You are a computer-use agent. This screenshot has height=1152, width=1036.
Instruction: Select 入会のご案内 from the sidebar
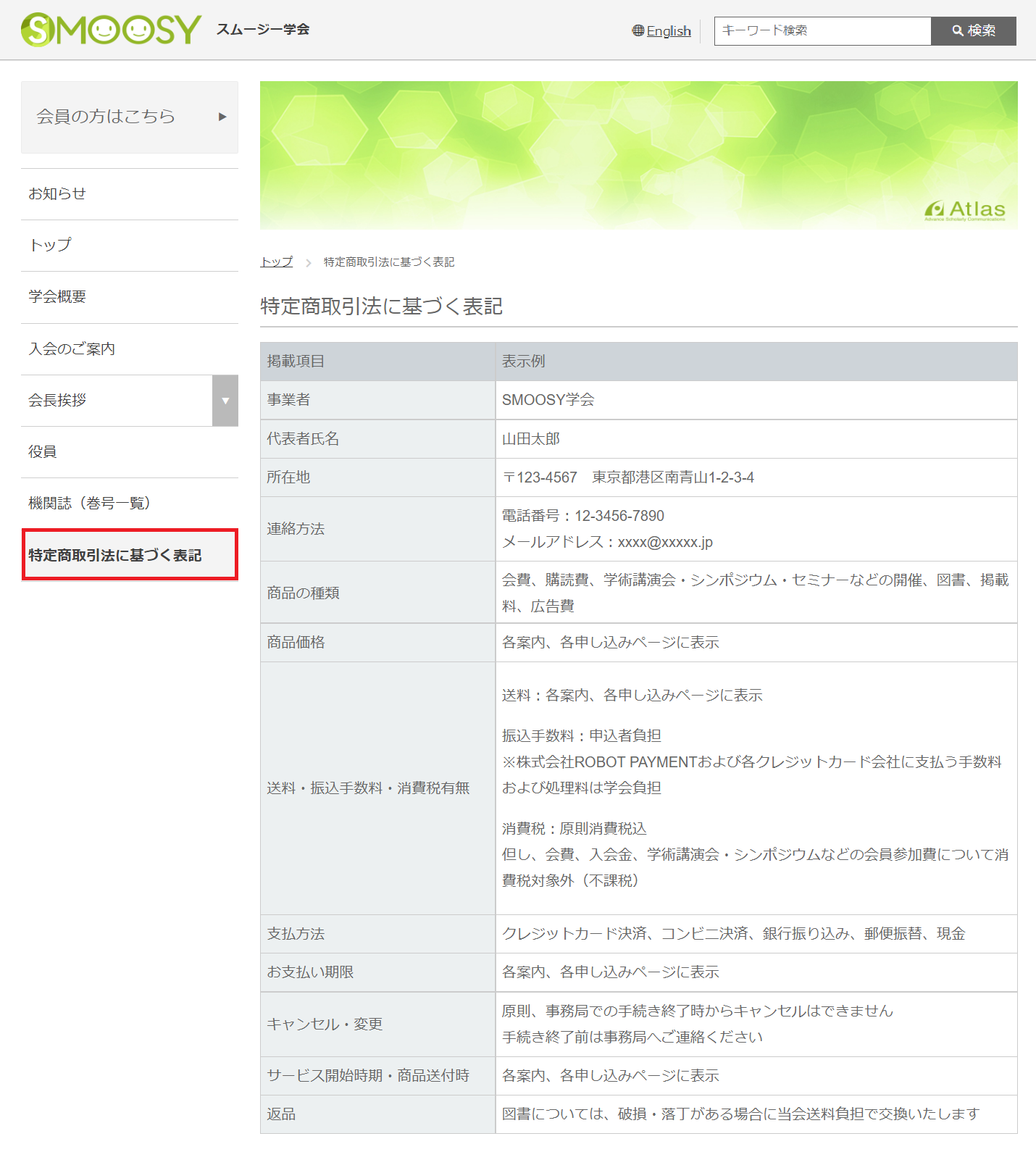(x=72, y=348)
